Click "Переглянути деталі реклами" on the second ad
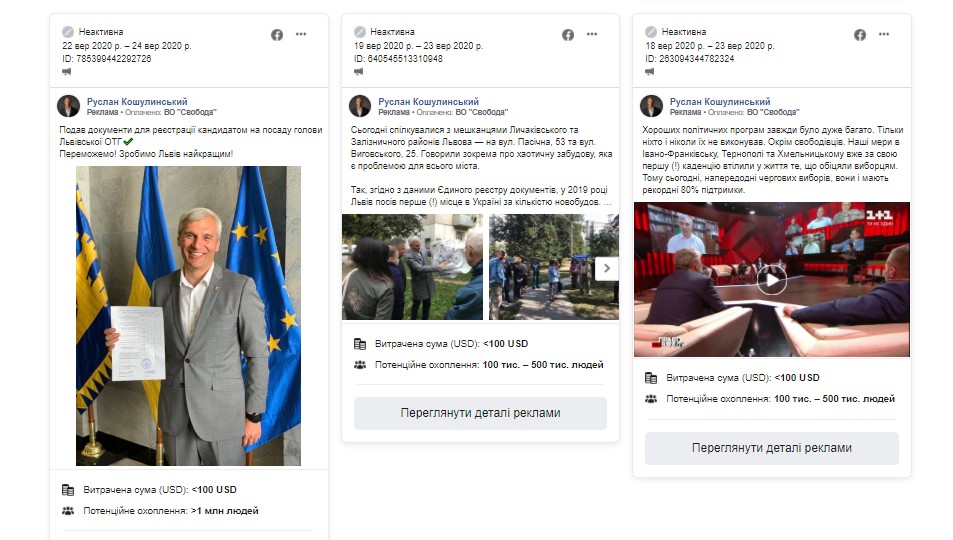953x540 pixels. pyautogui.click(x=480, y=413)
